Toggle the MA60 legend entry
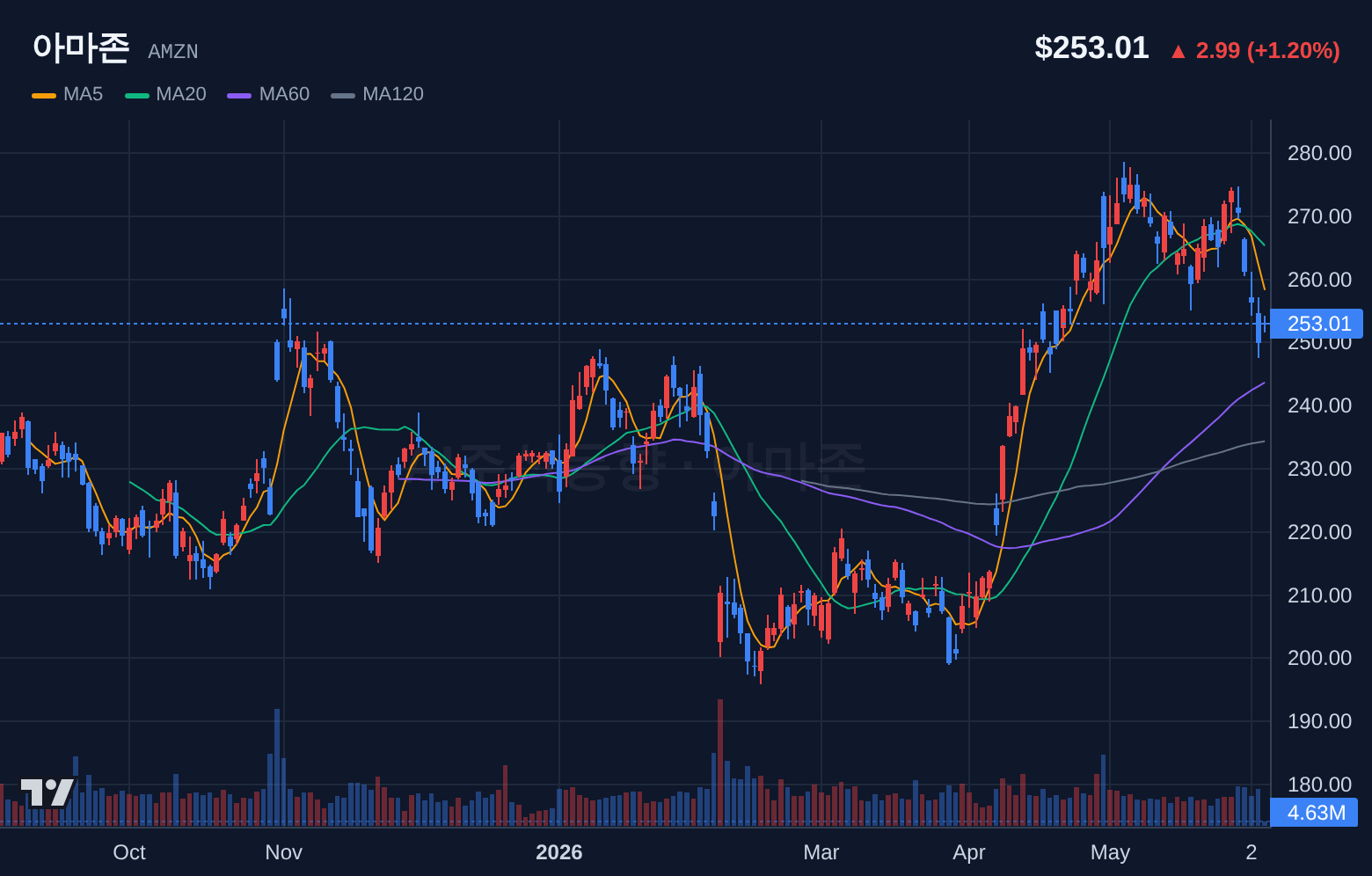Screen dimensions: 1372x876 268,94
